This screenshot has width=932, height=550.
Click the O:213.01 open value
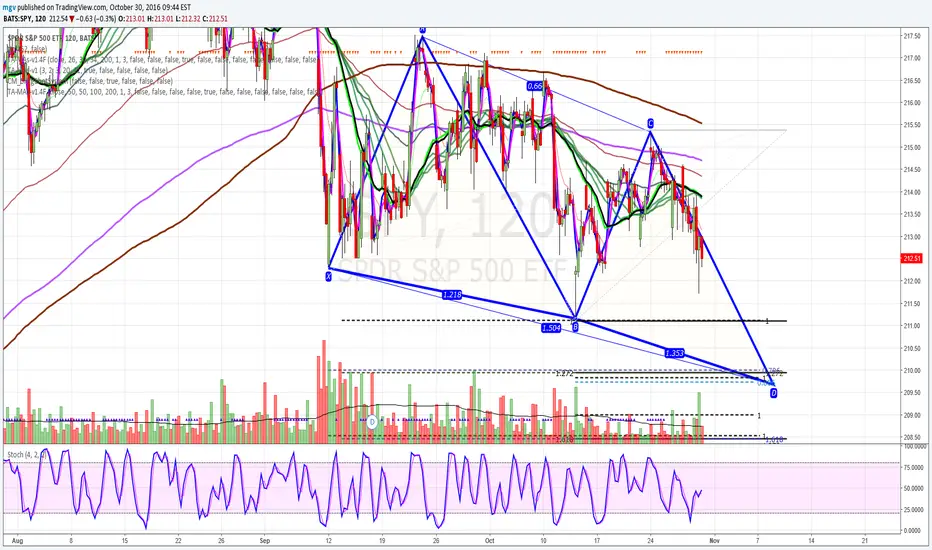[x=132, y=19]
